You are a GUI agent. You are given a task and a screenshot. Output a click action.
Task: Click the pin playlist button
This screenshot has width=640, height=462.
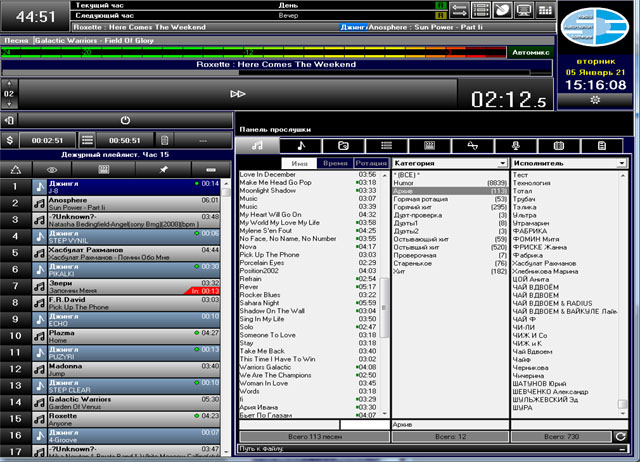pyautogui.click(x=163, y=169)
